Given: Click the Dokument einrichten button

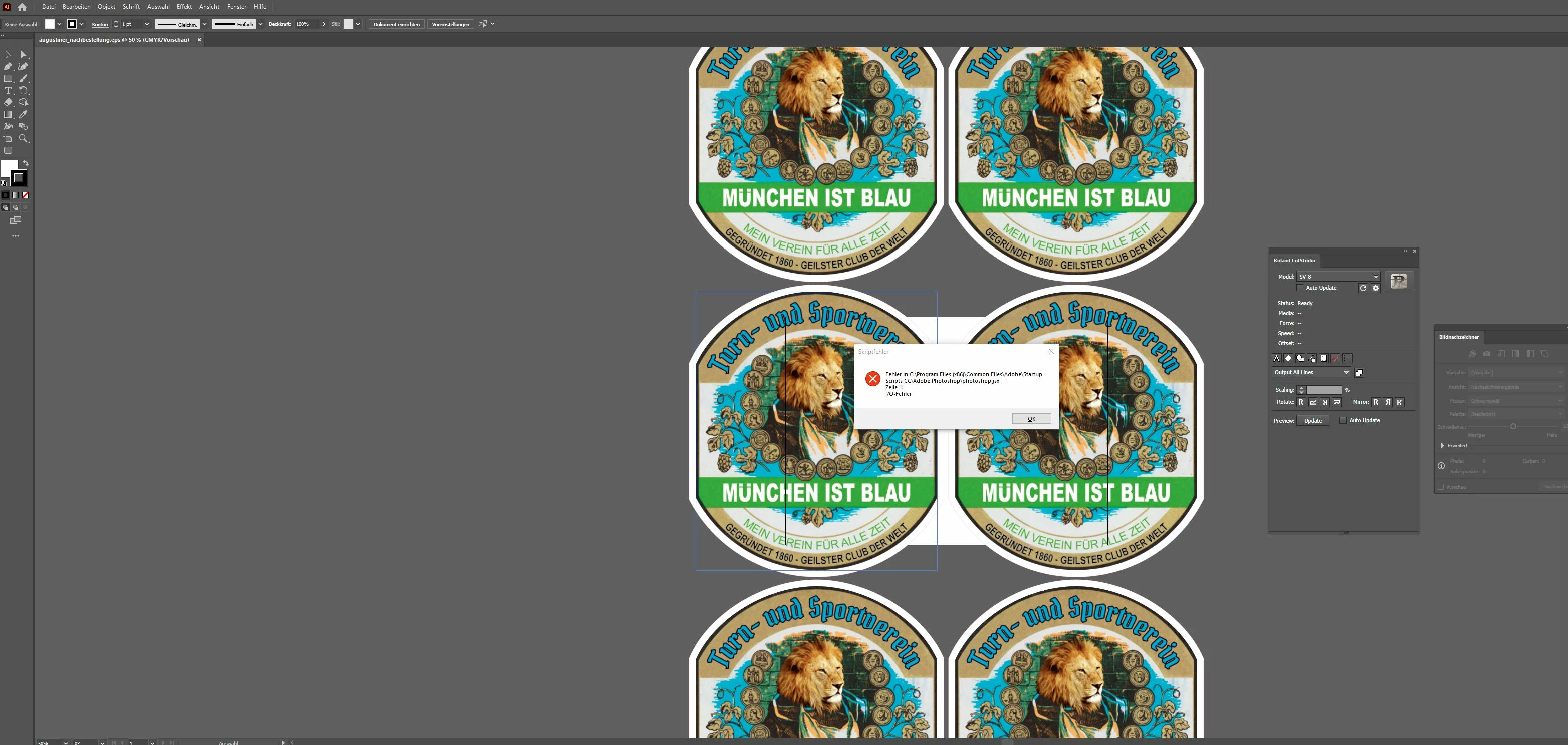Looking at the screenshot, I should [396, 25].
